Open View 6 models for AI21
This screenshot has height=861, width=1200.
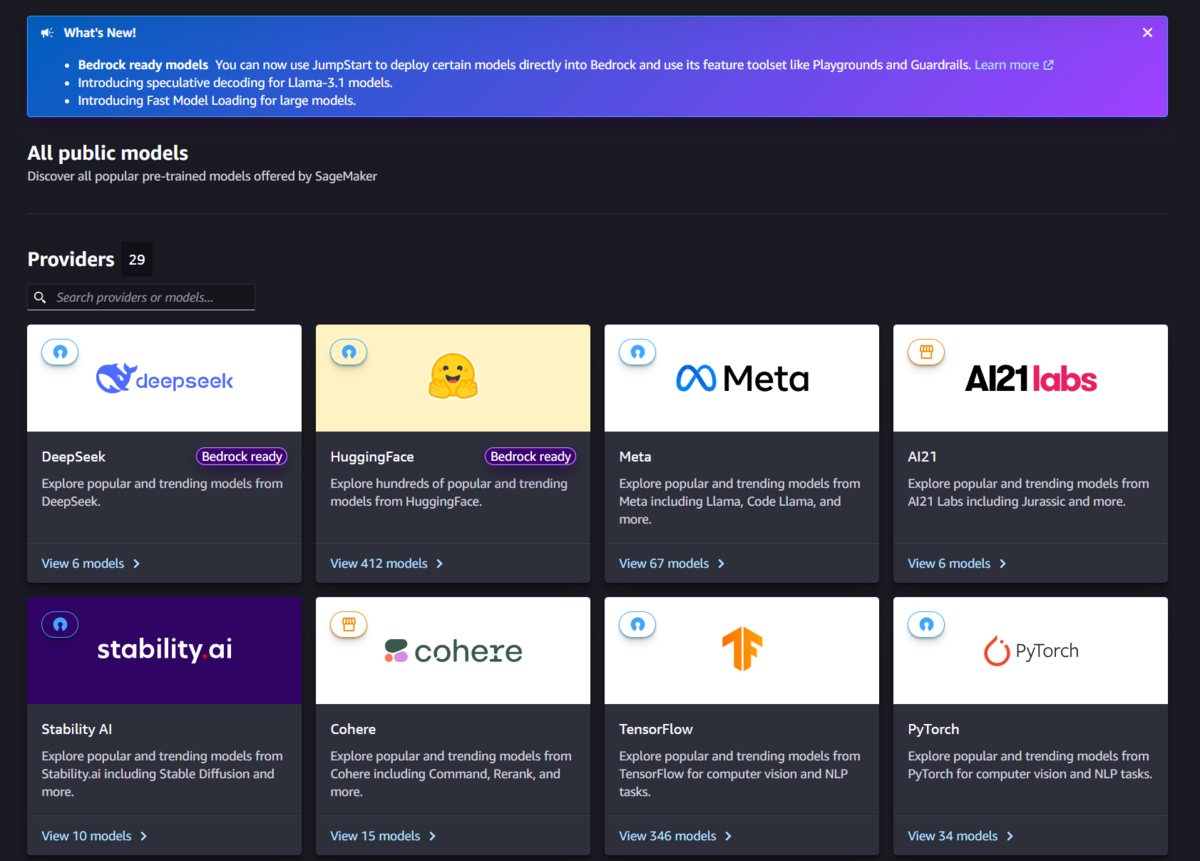click(949, 563)
